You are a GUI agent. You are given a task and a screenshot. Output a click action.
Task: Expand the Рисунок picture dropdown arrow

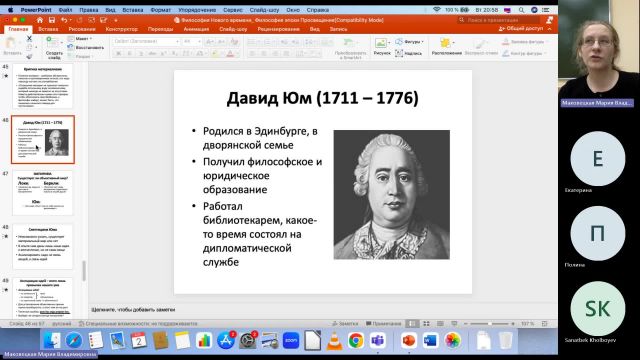389,42
